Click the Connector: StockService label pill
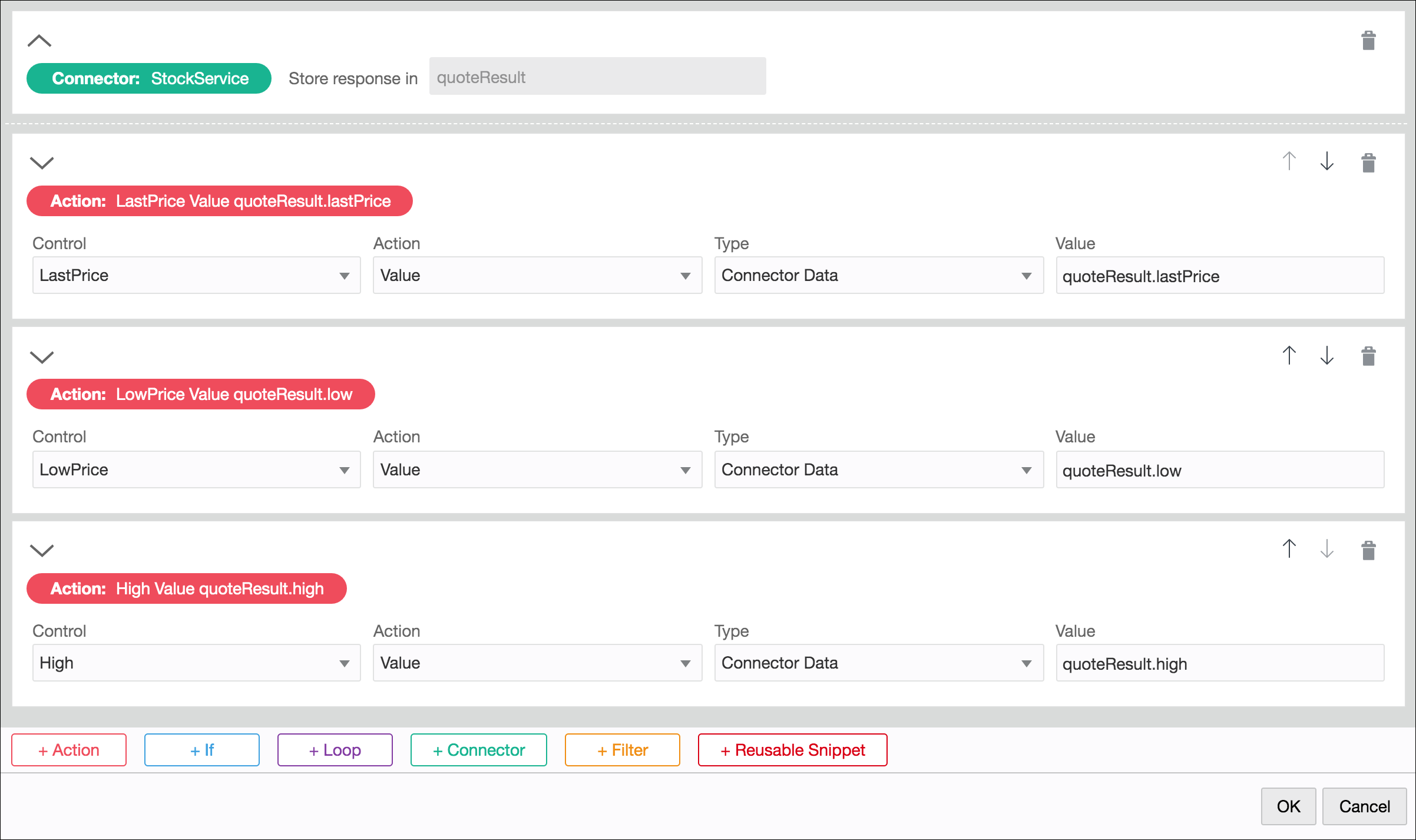Viewport: 1416px width, 840px height. pos(149,78)
